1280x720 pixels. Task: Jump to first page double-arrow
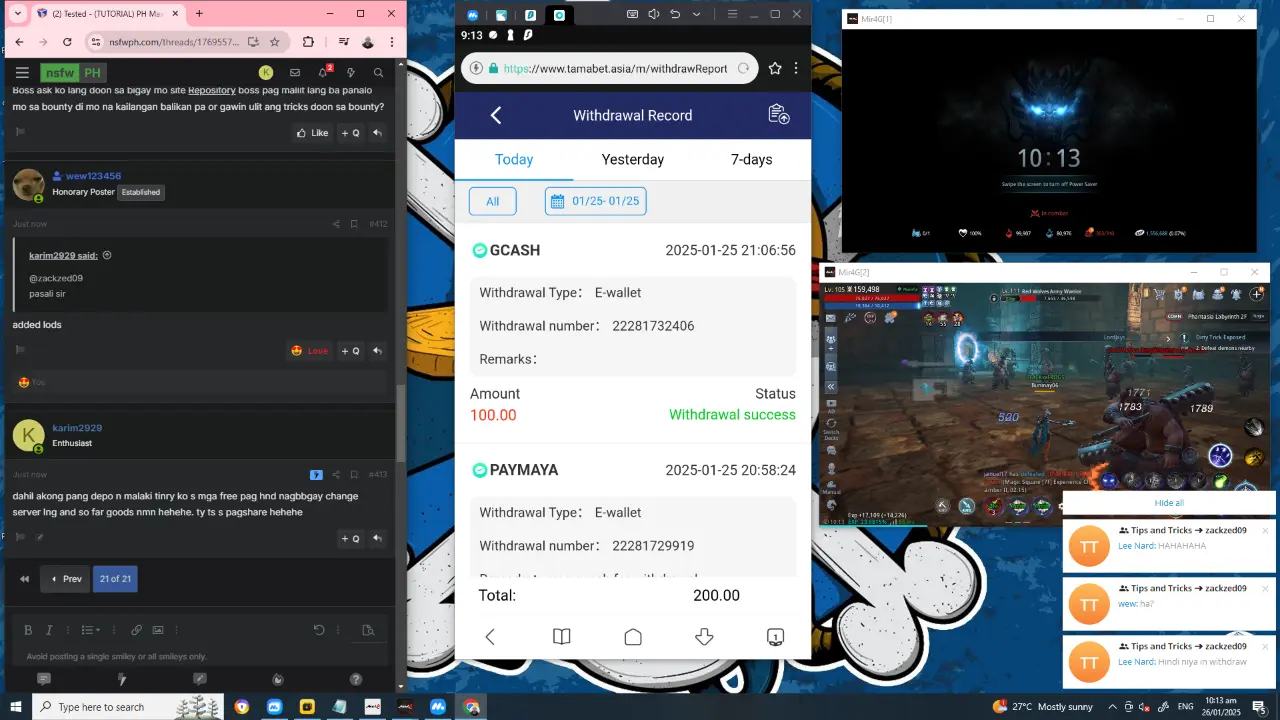pos(24,579)
